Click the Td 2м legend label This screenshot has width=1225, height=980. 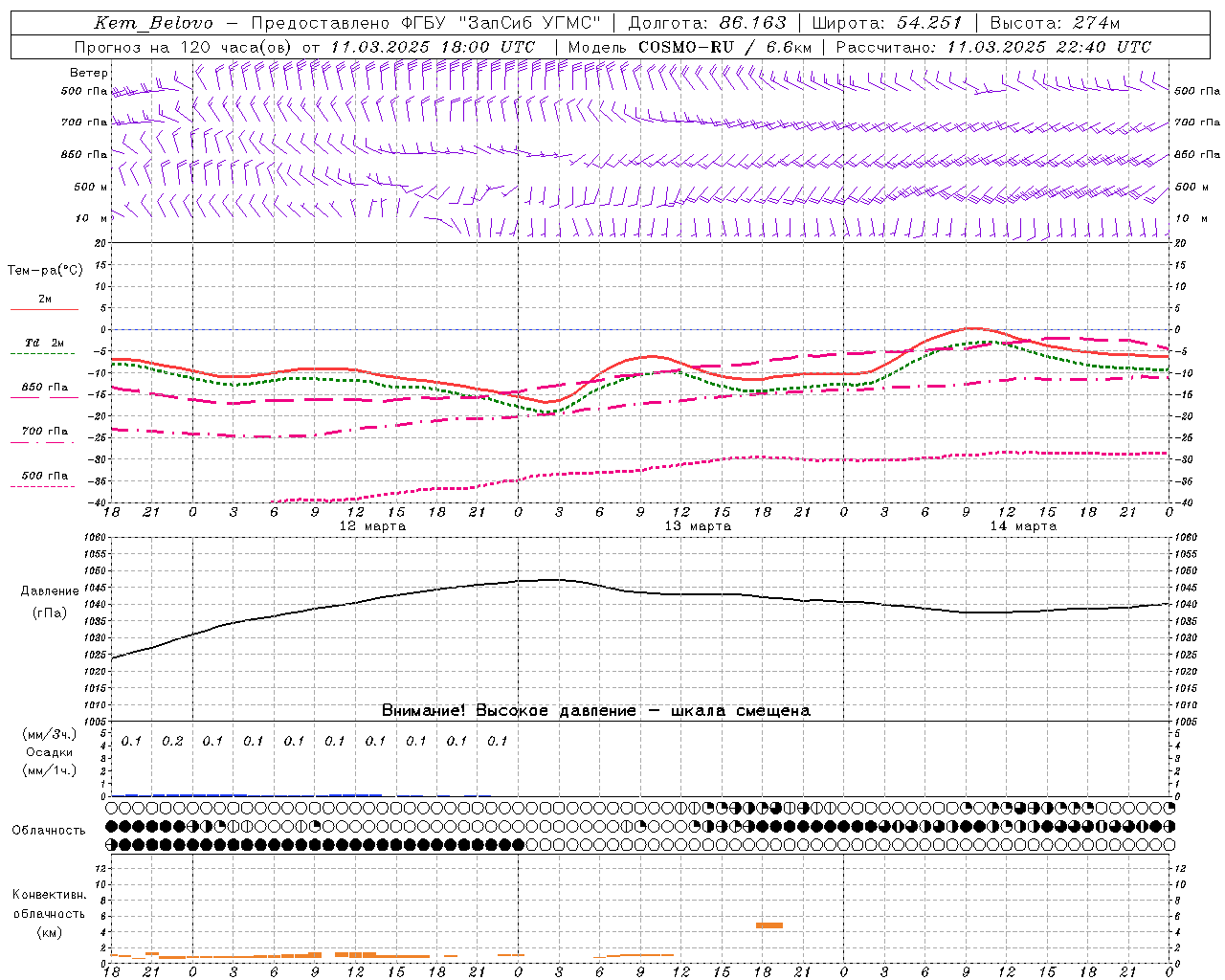pos(45,343)
